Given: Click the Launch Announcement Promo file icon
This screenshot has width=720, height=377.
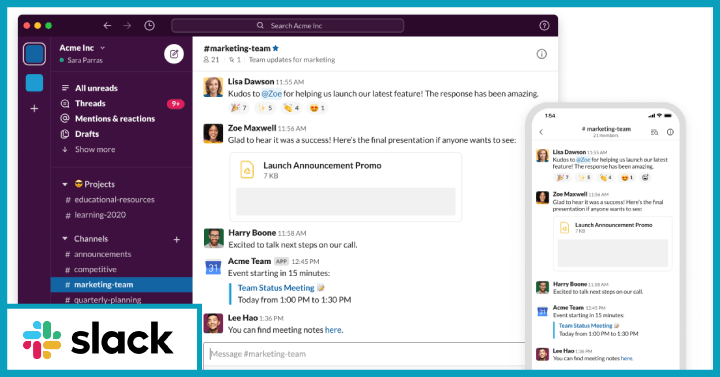Looking at the screenshot, I should pos(247,169).
